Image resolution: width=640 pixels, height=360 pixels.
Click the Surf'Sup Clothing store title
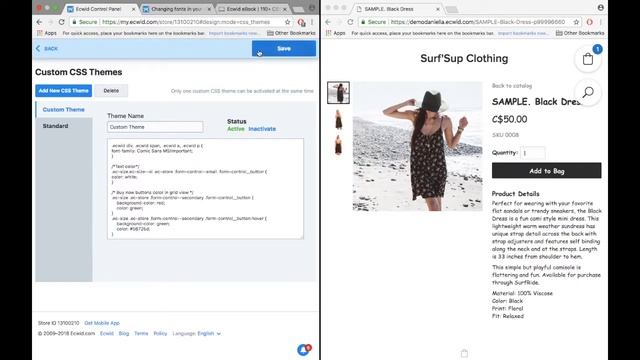464,58
